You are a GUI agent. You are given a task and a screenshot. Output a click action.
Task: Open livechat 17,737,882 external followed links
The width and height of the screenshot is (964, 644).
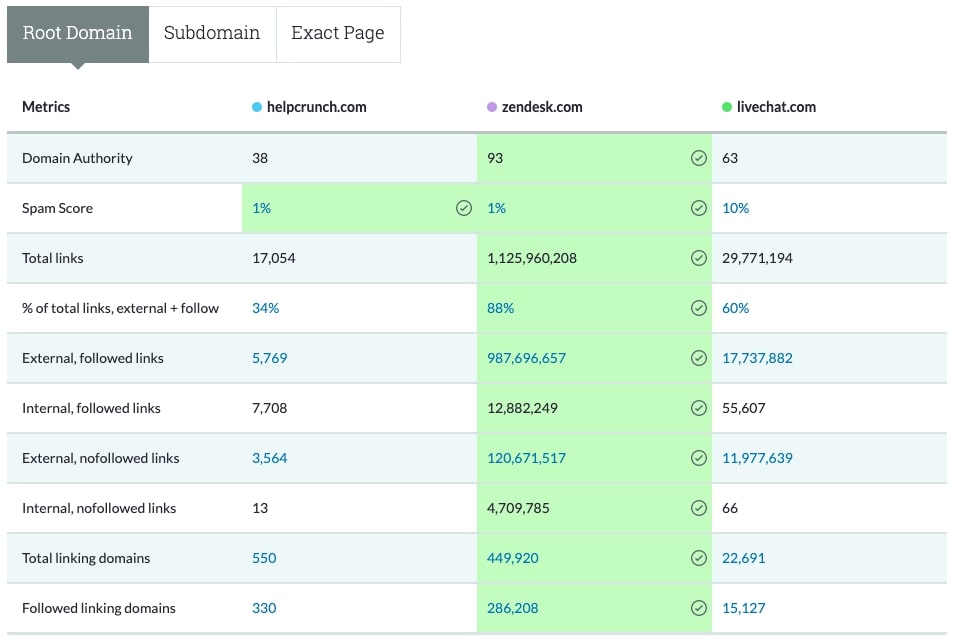(757, 358)
